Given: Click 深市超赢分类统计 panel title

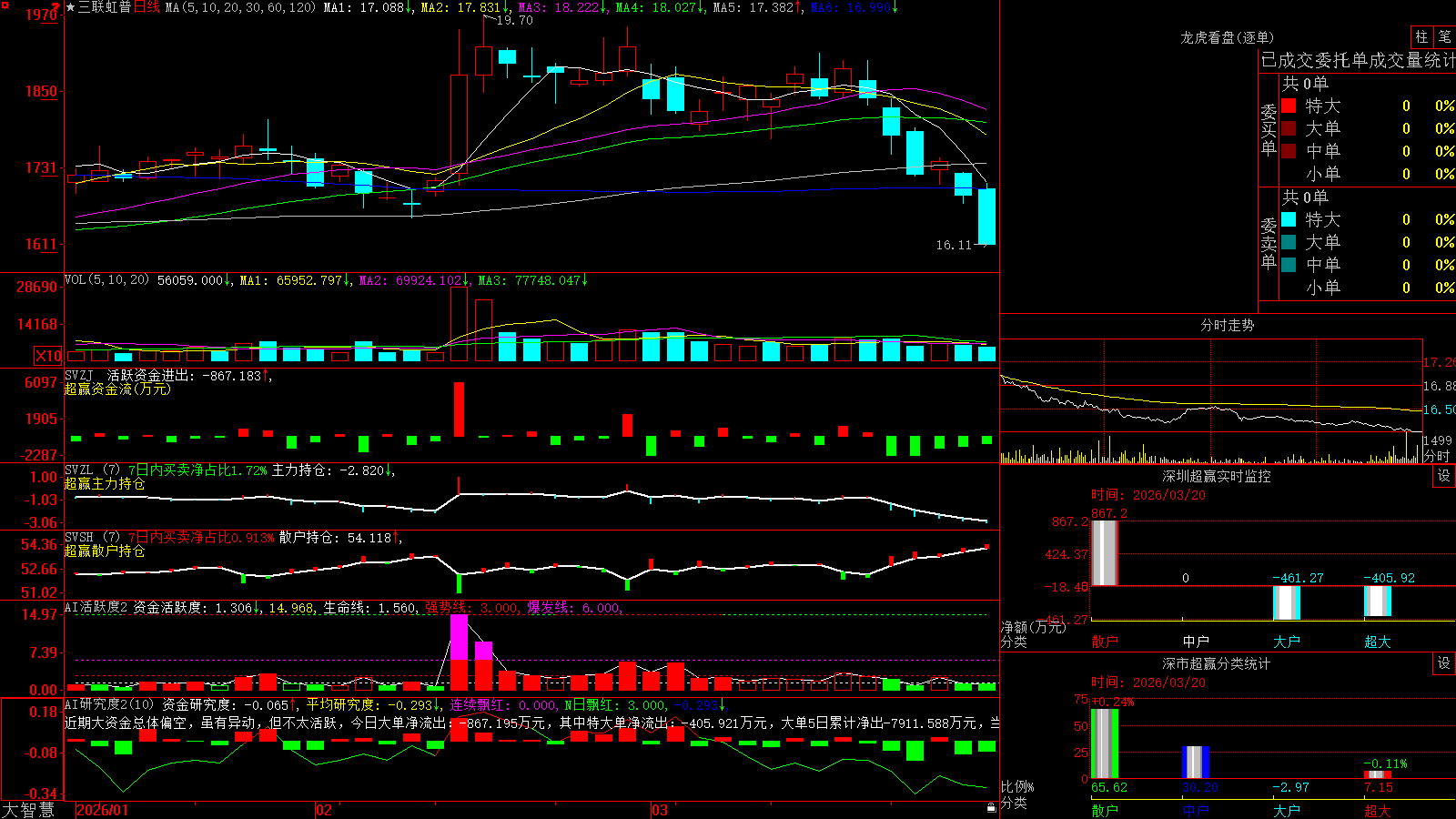Looking at the screenshot, I should click(1217, 663).
